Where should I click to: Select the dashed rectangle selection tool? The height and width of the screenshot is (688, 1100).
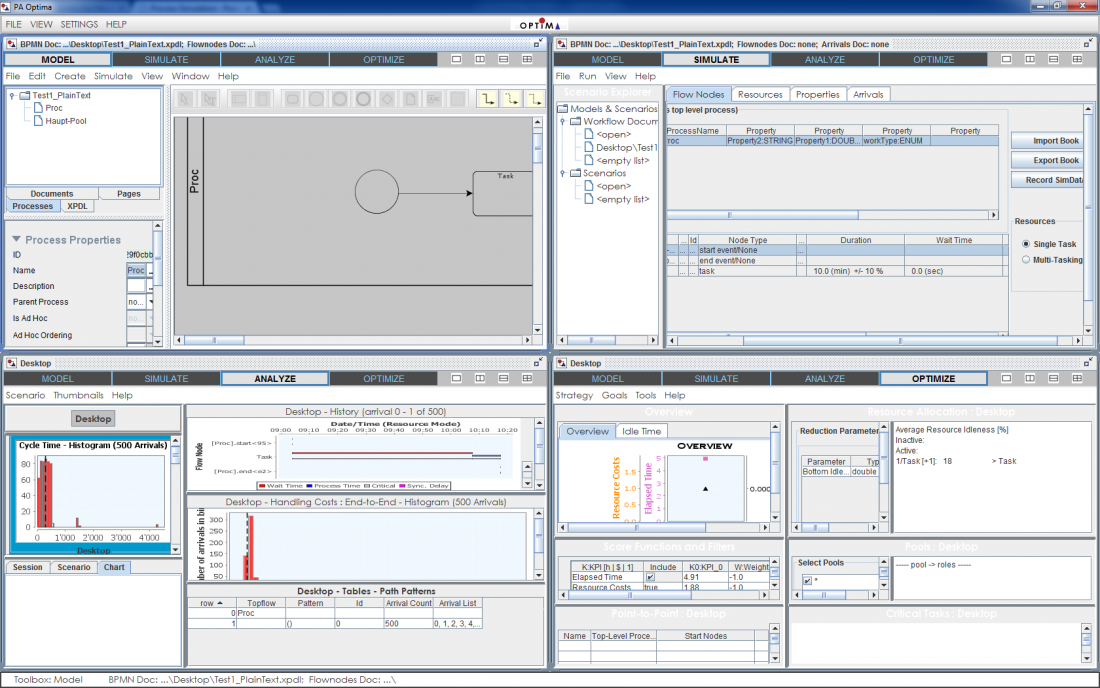coord(459,97)
